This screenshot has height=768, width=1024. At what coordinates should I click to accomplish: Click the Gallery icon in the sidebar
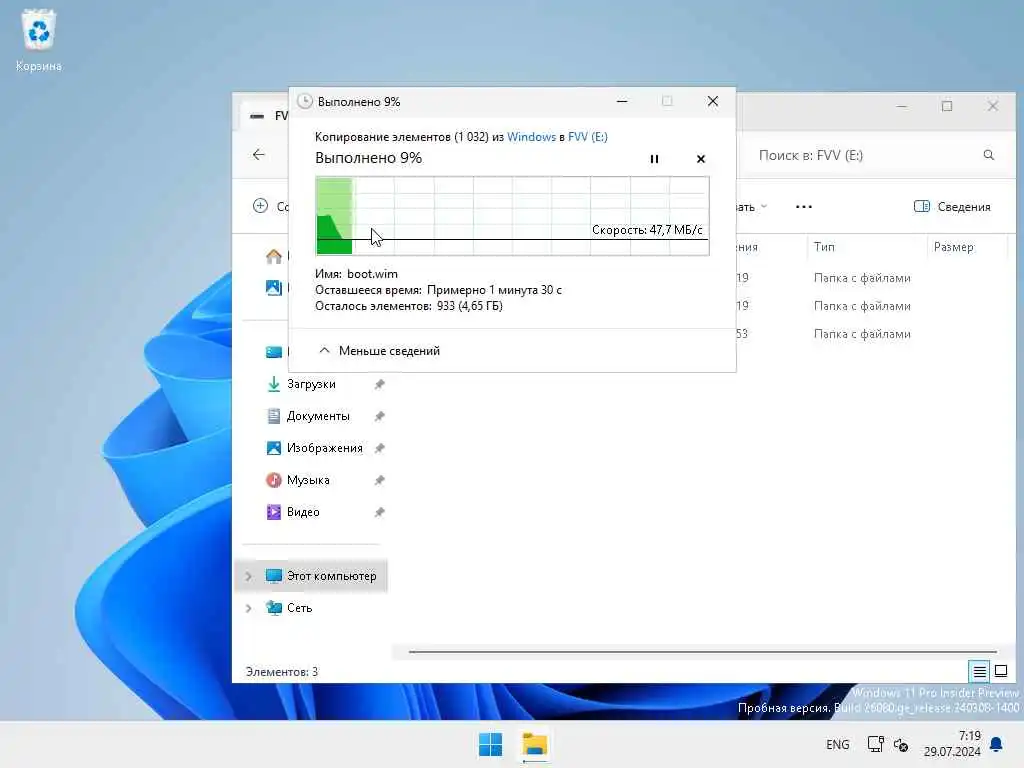click(x=274, y=287)
